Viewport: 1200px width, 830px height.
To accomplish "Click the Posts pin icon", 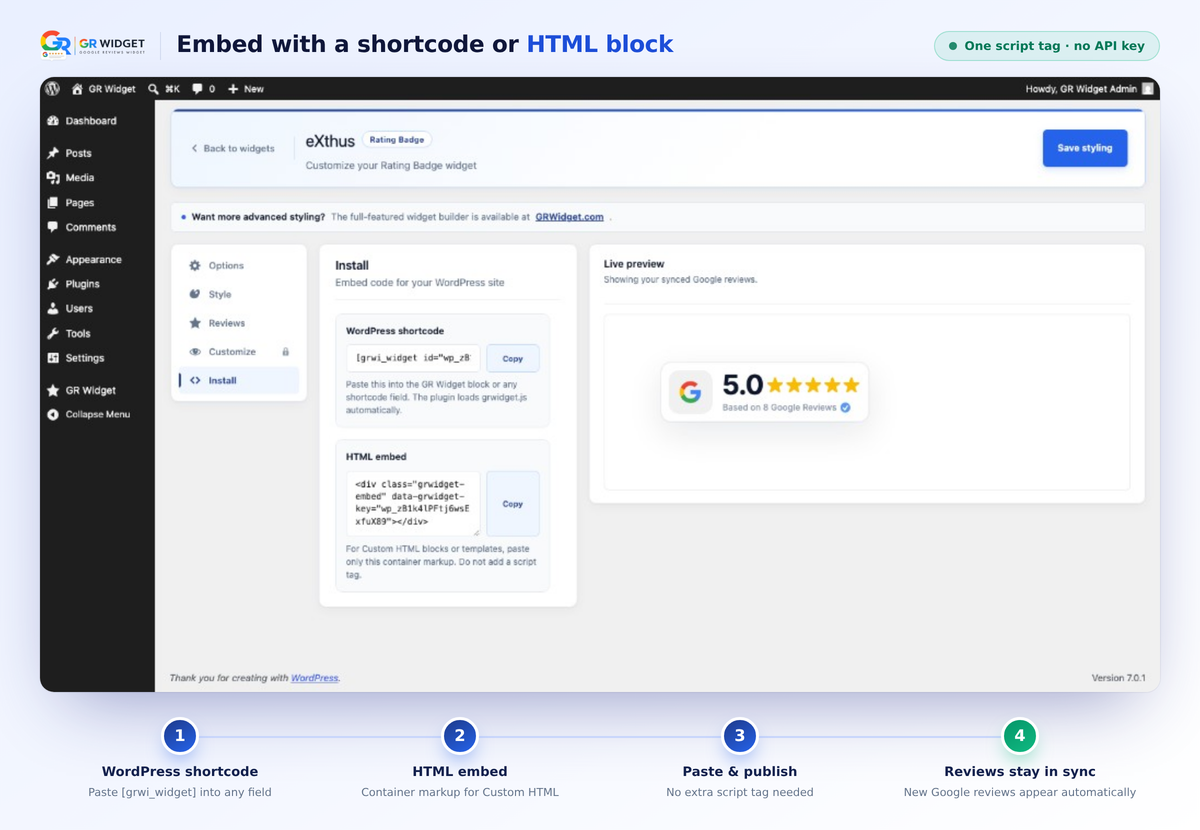I will (53, 153).
